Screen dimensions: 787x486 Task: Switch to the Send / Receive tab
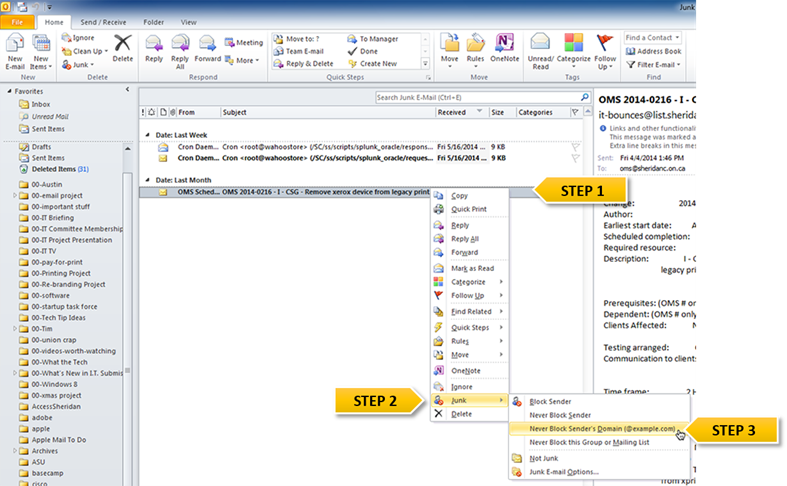click(x=103, y=22)
